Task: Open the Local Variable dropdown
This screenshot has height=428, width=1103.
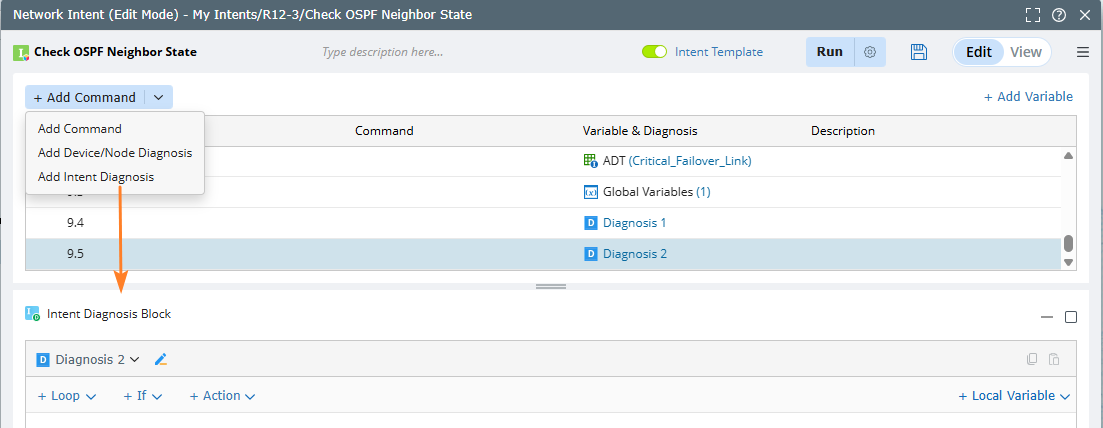Action: click(x=1014, y=396)
